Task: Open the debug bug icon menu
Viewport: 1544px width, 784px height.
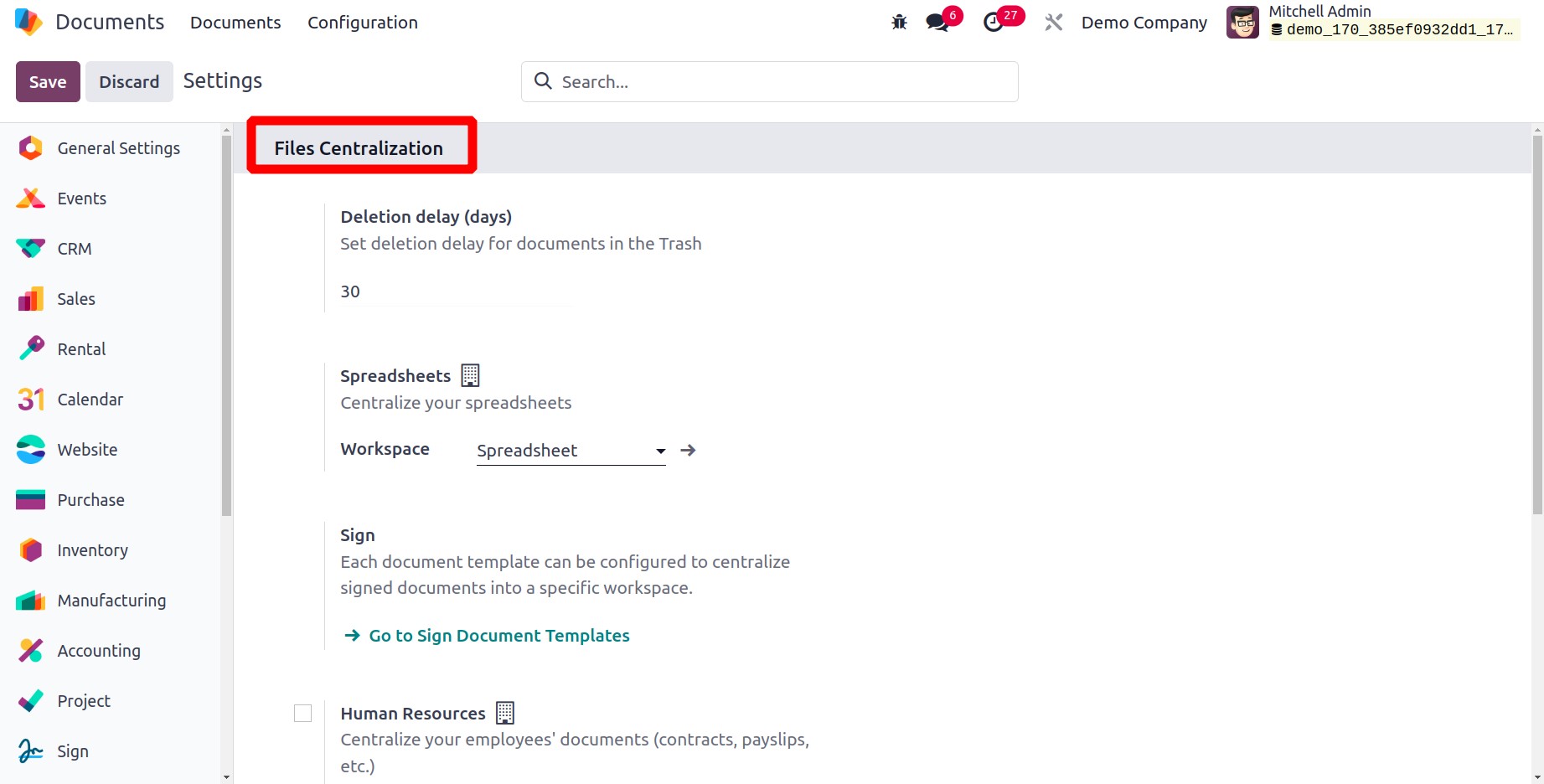Action: (899, 23)
